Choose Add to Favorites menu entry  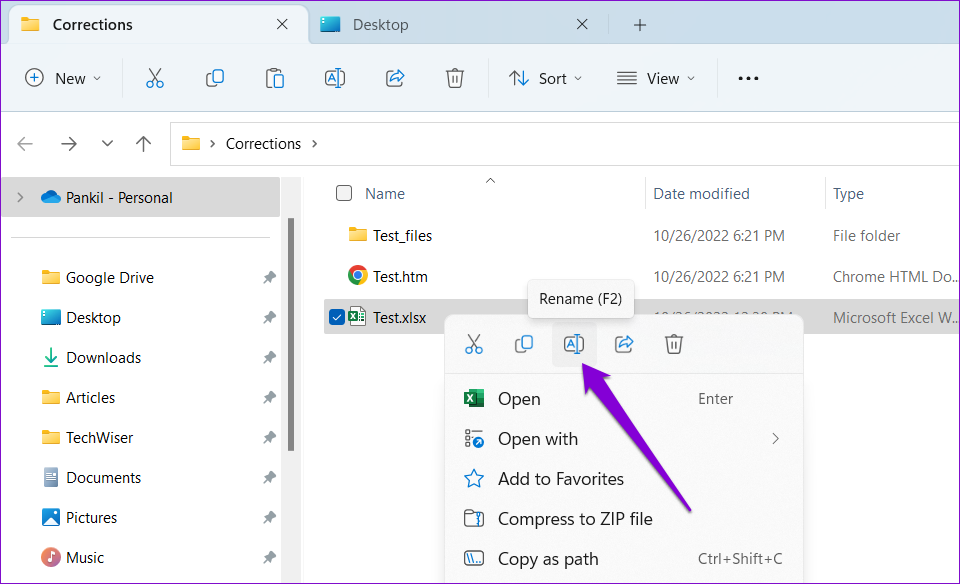tap(623, 479)
